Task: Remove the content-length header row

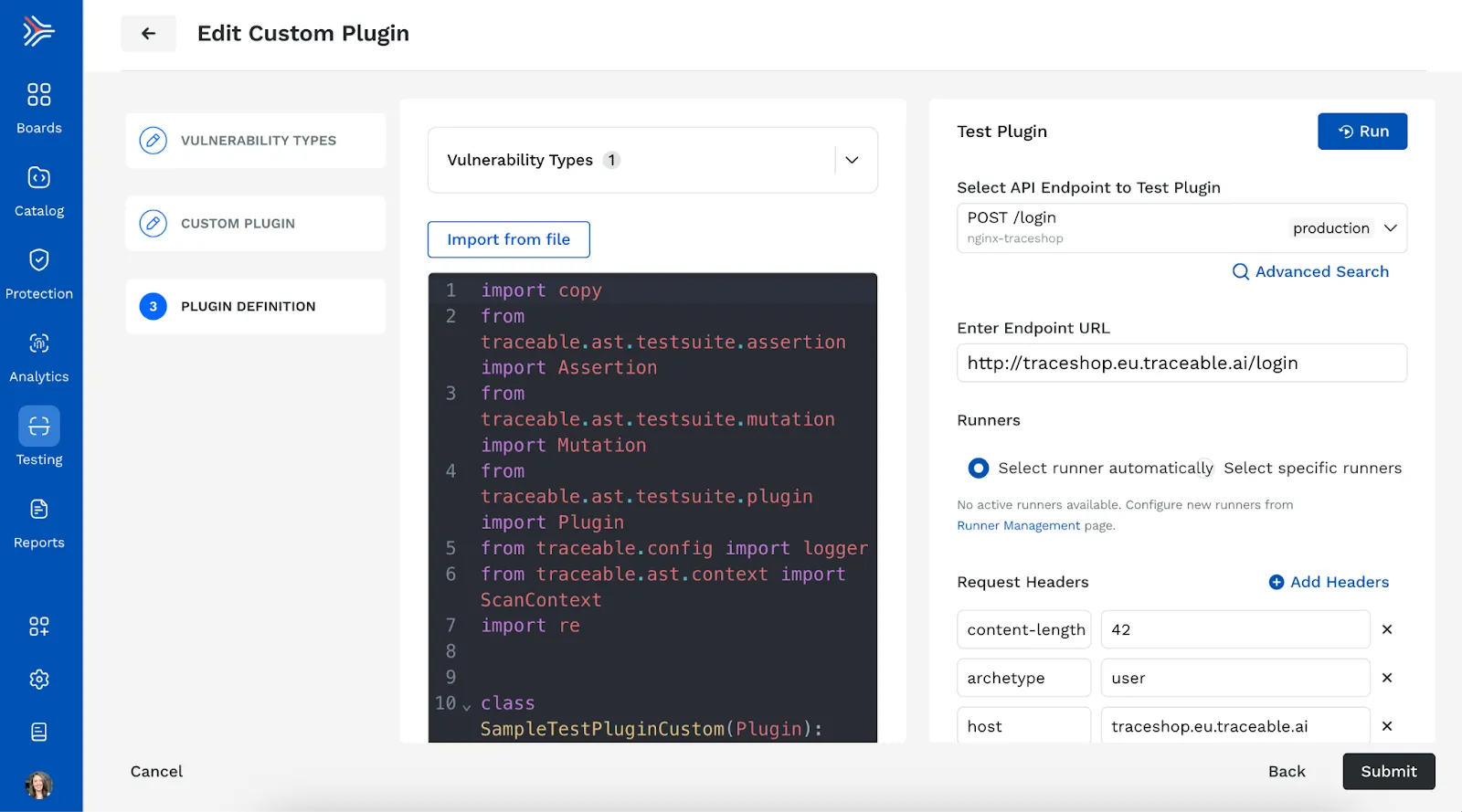Action: [x=1387, y=629]
